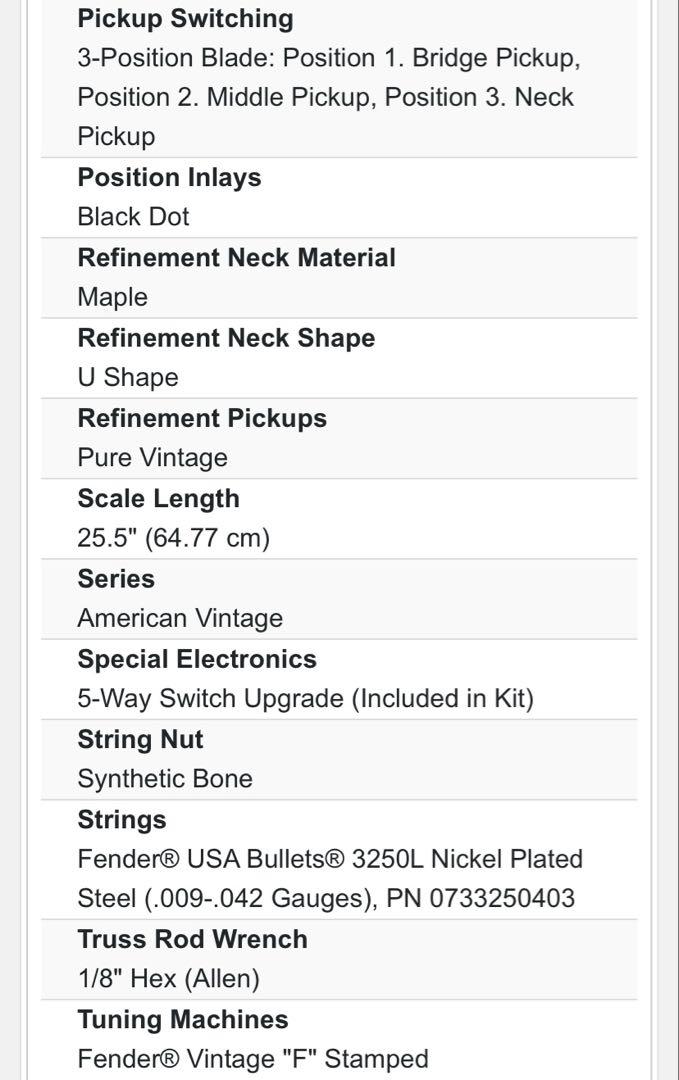Select the Black Dot value text
The image size is (679, 1080).
(x=133, y=216)
